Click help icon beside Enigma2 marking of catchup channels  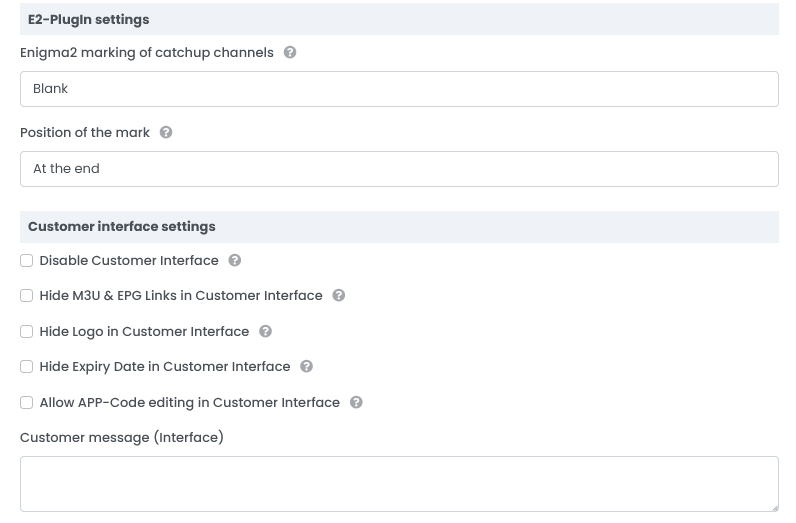tap(290, 52)
